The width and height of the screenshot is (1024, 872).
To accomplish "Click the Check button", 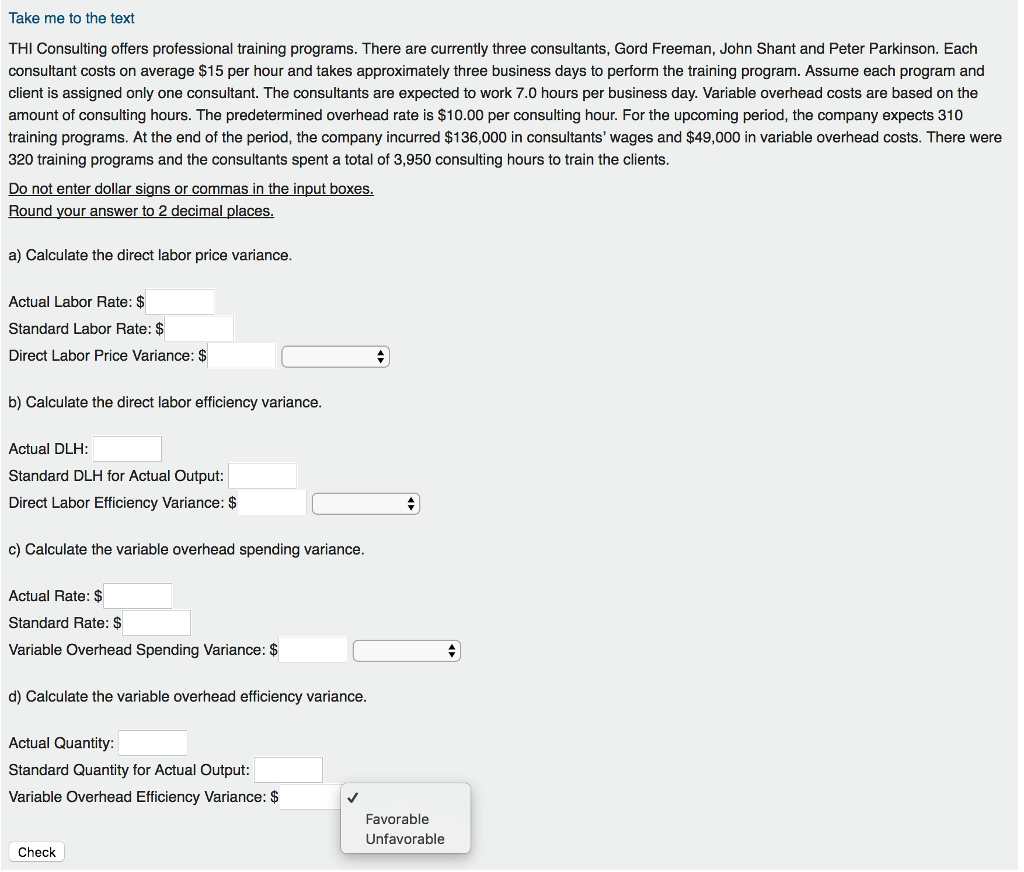I will point(36,851).
